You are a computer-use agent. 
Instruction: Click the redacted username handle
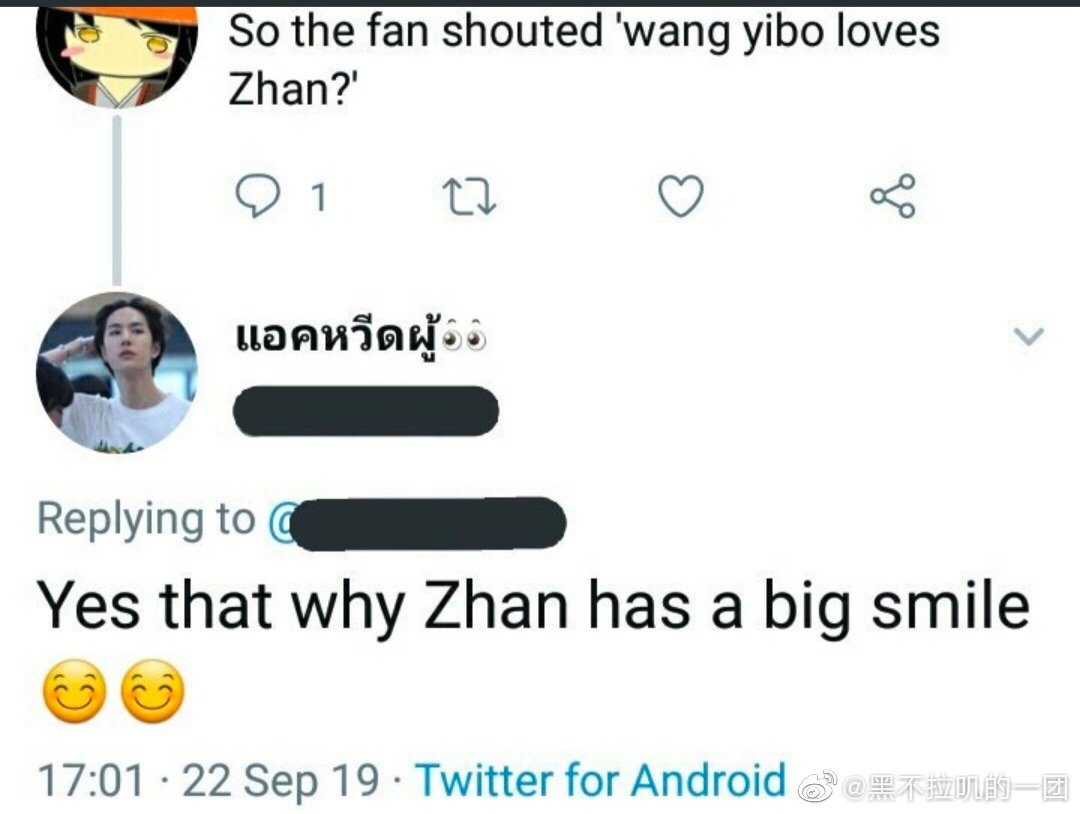(366, 411)
